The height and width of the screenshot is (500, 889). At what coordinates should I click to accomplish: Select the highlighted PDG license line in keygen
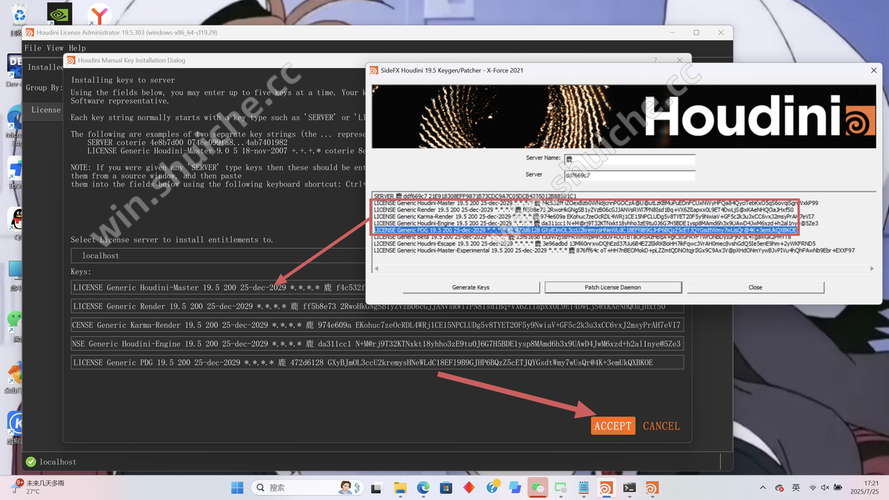[x=585, y=230]
